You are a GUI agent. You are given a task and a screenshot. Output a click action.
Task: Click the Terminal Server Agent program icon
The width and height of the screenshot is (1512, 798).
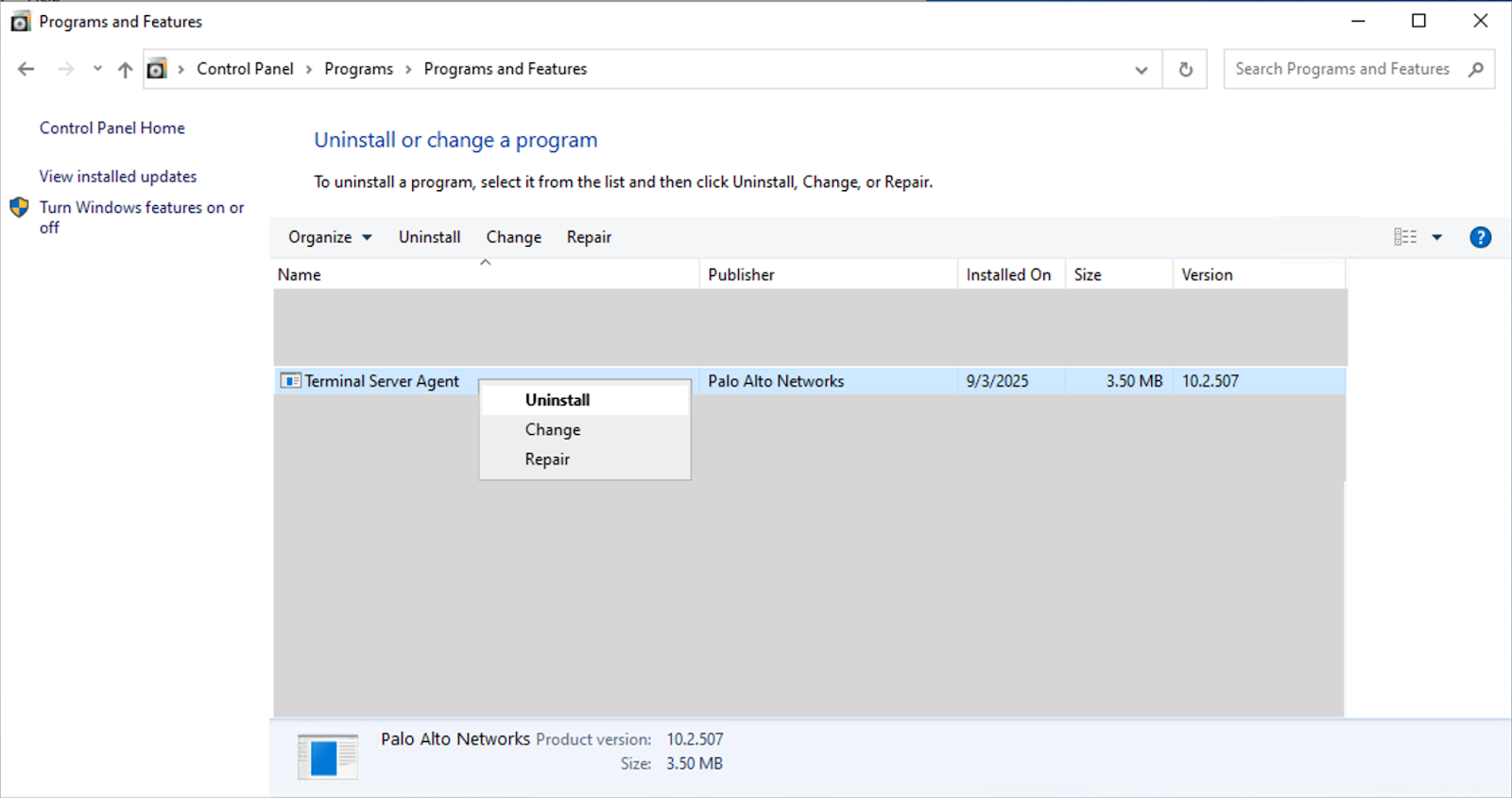point(291,381)
